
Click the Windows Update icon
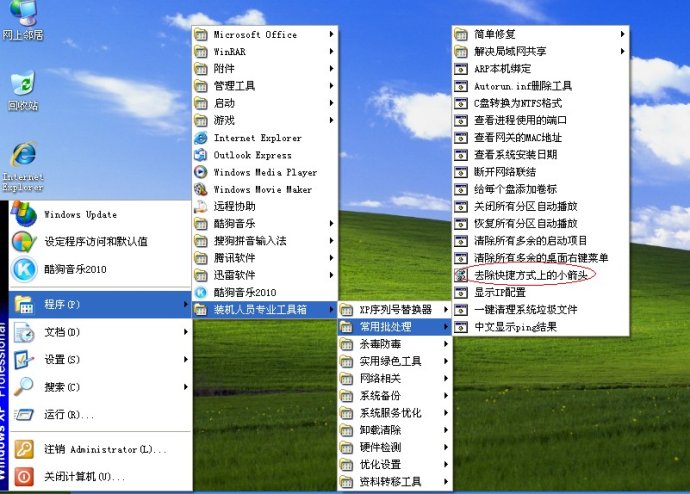click(x=24, y=214)
